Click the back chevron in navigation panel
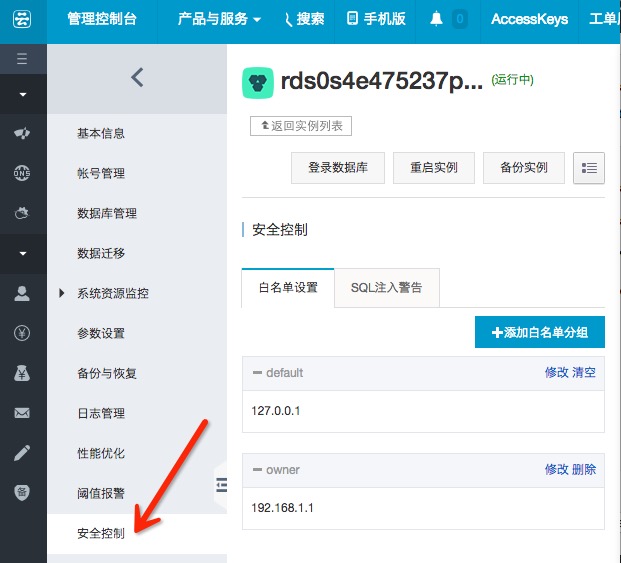 (137, 77)
